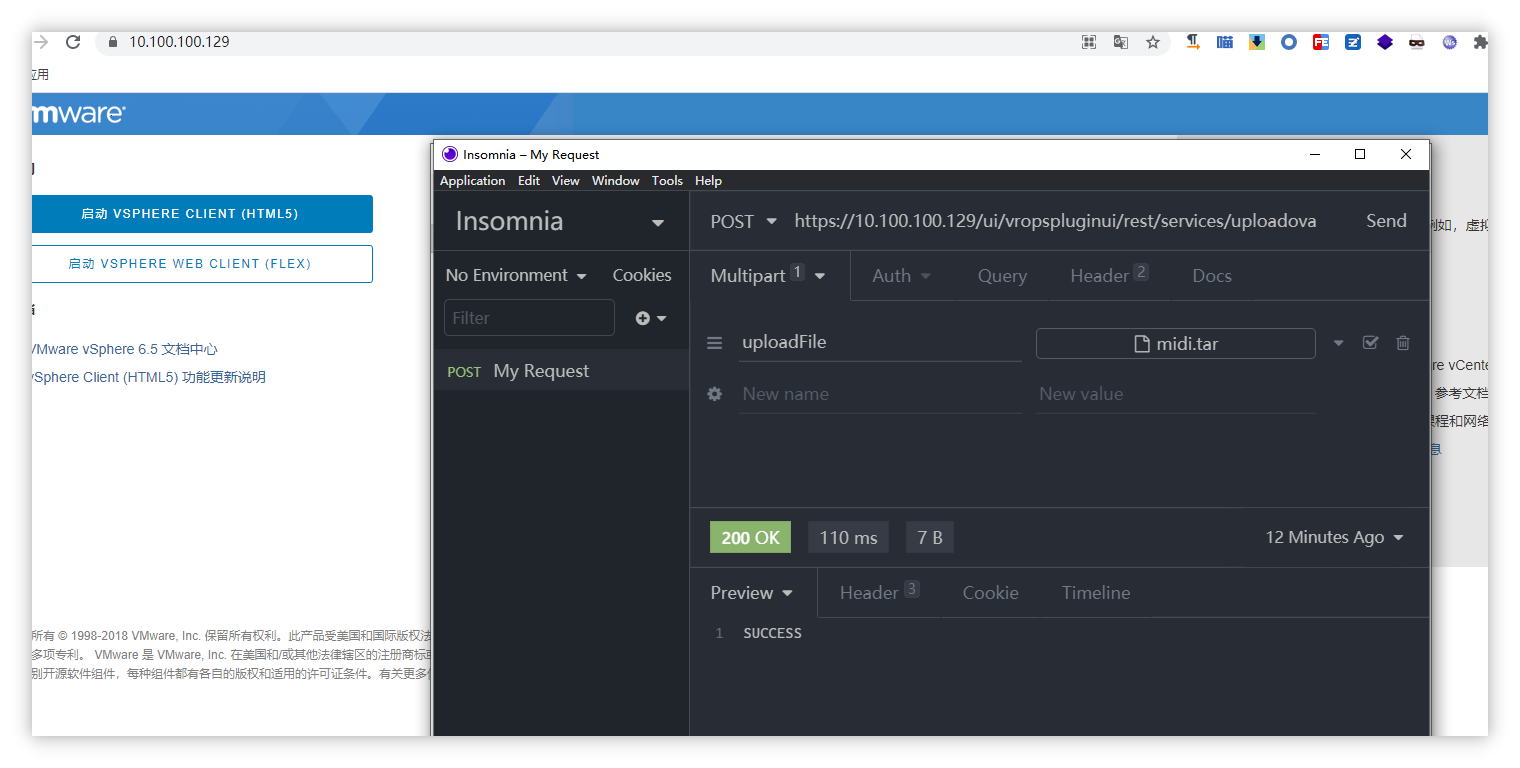Open the No Environment dropdown
The width and height of the screenshot is (1520, 768).
pos(516,275)
